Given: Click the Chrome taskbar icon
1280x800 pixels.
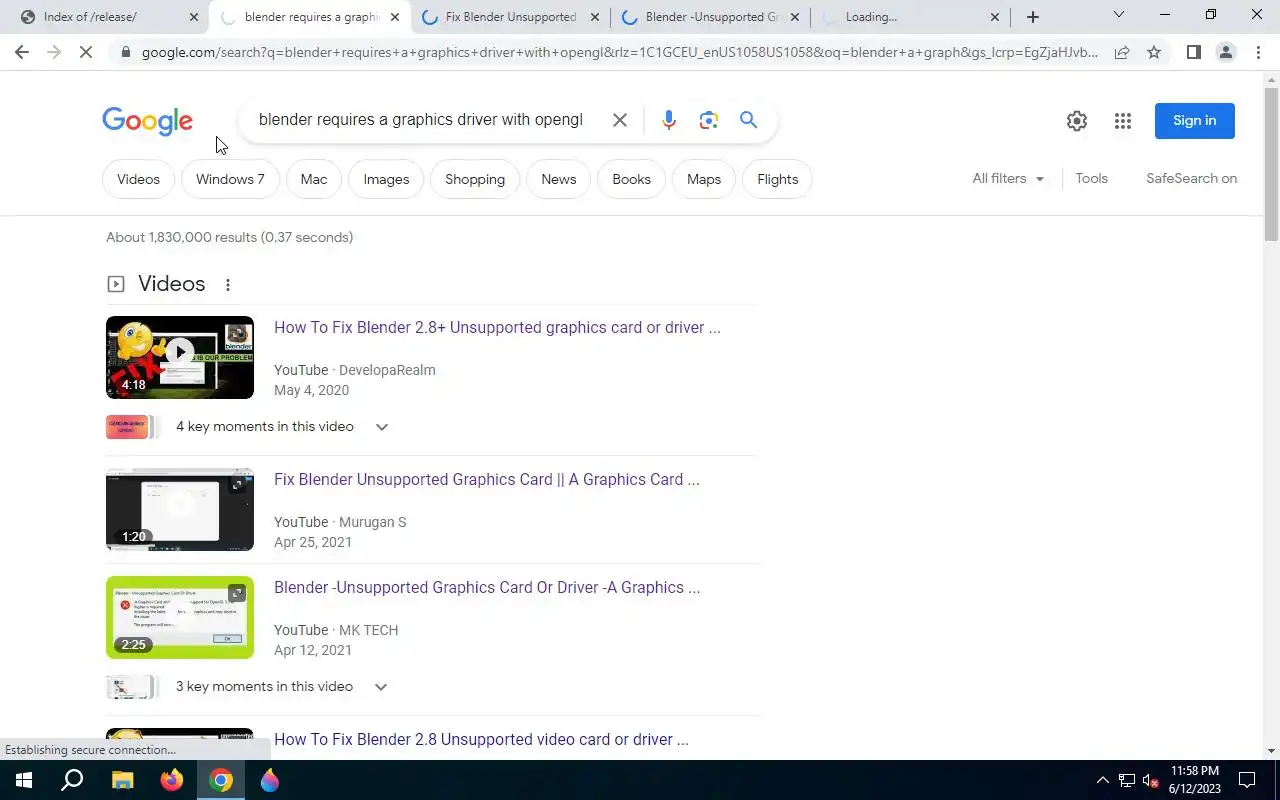Looking at the screenshot, I should (x=221, y=780).
